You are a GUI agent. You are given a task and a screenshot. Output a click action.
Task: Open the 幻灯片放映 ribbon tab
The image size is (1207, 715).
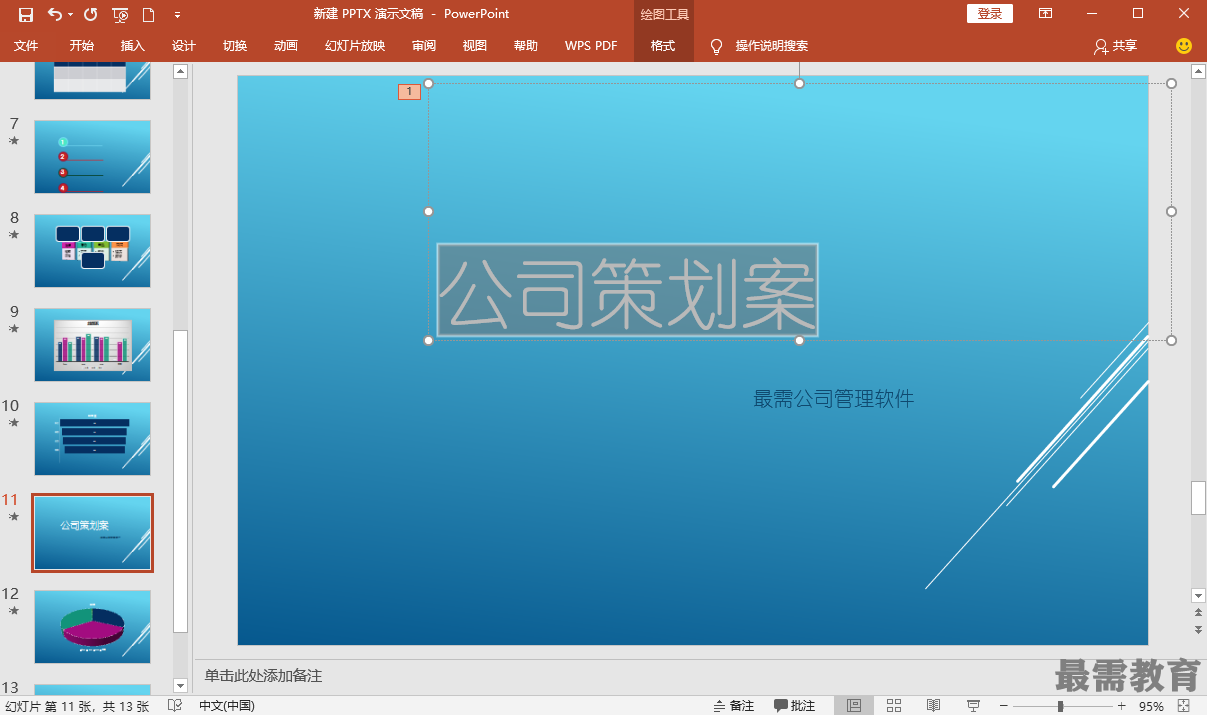355,46
